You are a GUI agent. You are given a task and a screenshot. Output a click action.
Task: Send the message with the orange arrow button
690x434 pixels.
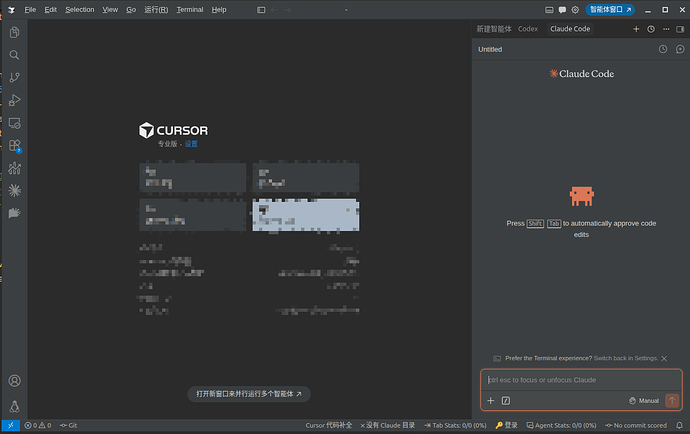point(672,401)
